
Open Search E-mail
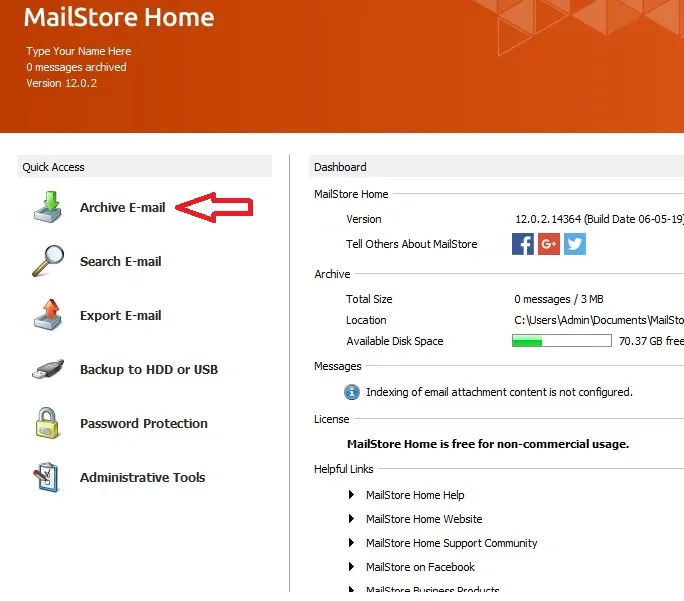[121, 261]
